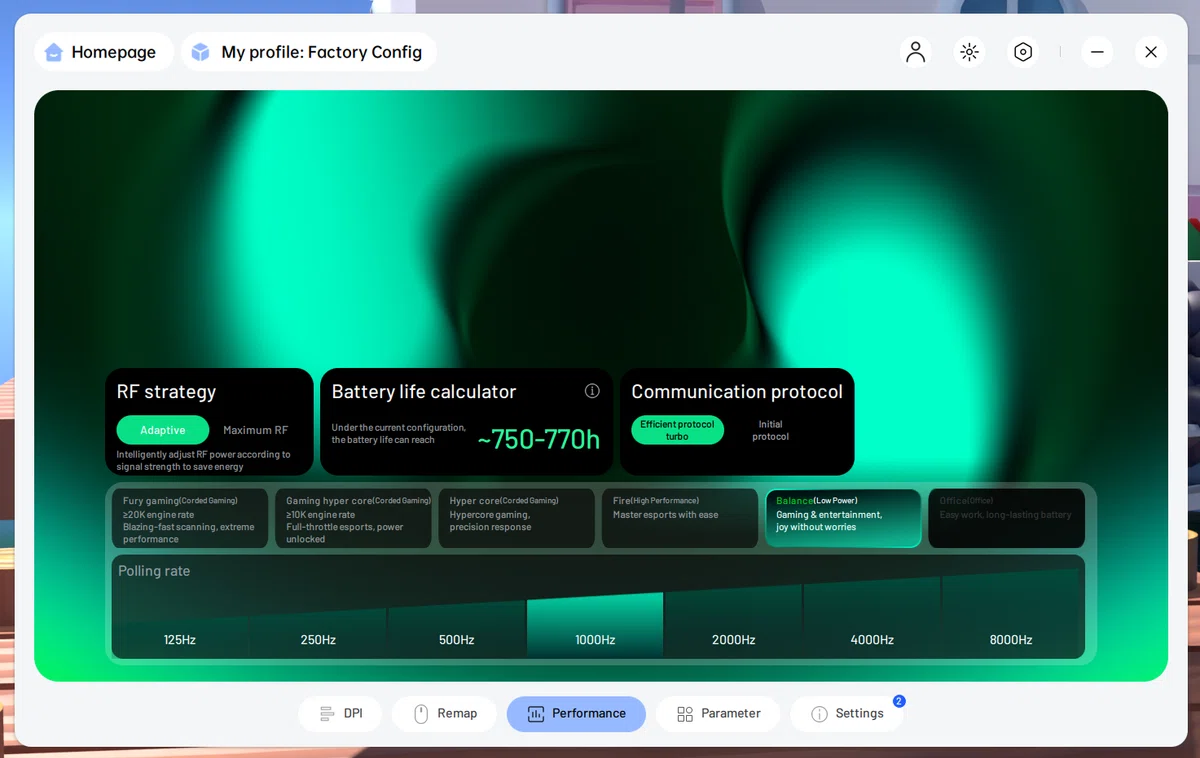Open My profile: Factory Config
This screenshot has height=758, width=1200.
(x=309, y=52)
